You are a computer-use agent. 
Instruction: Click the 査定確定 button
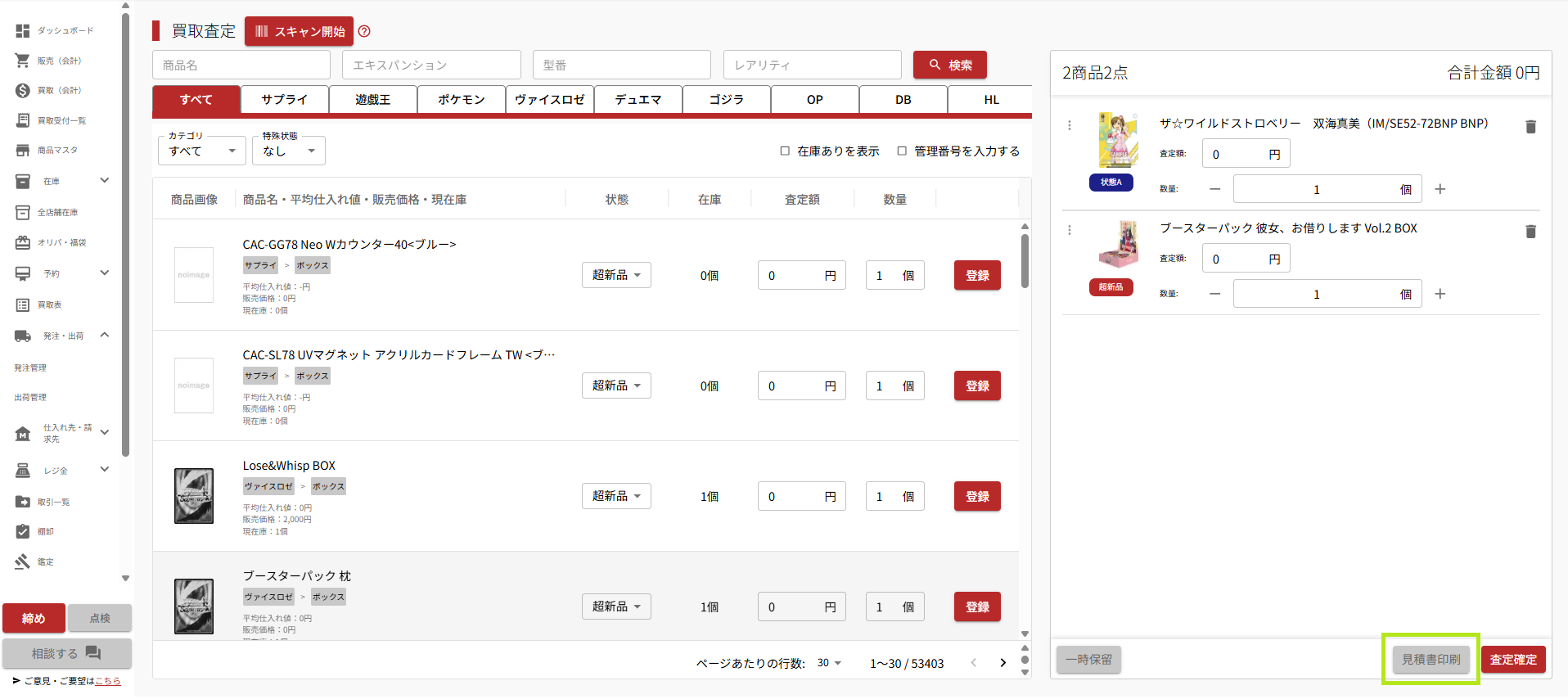tap(1512, 660)
